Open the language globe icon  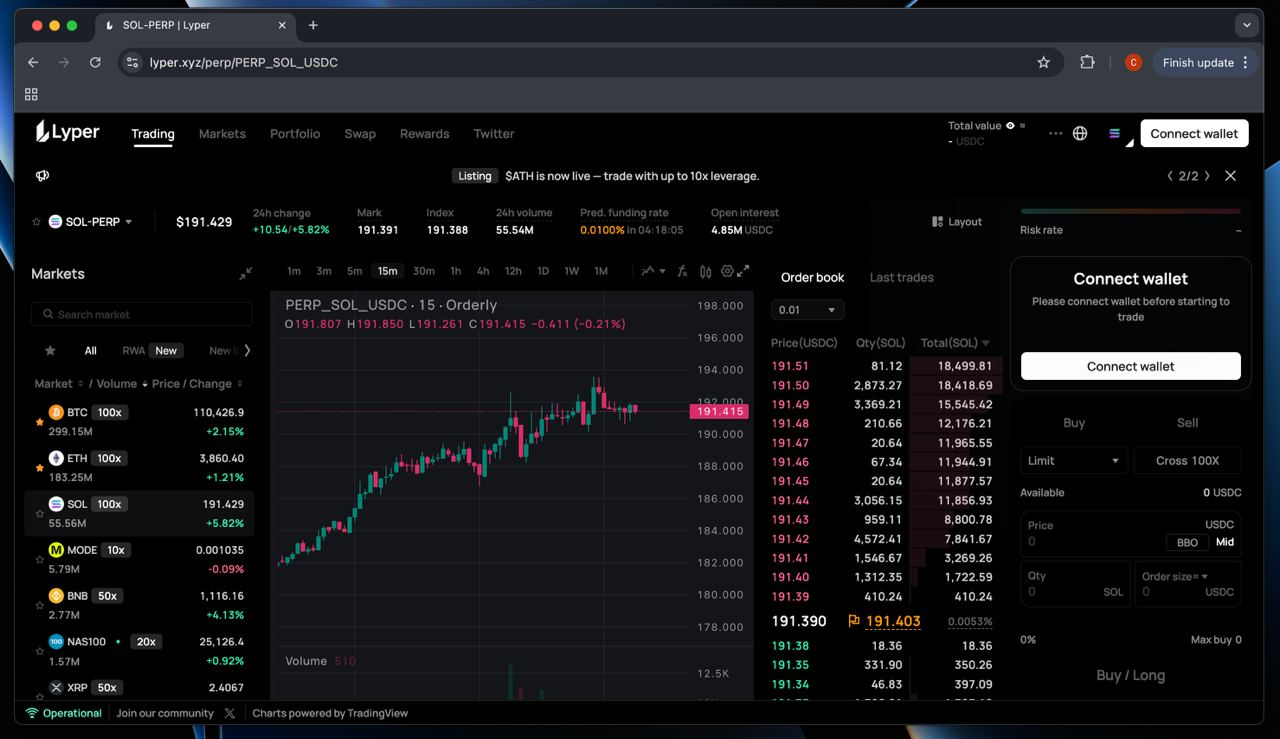(1080, 134)
